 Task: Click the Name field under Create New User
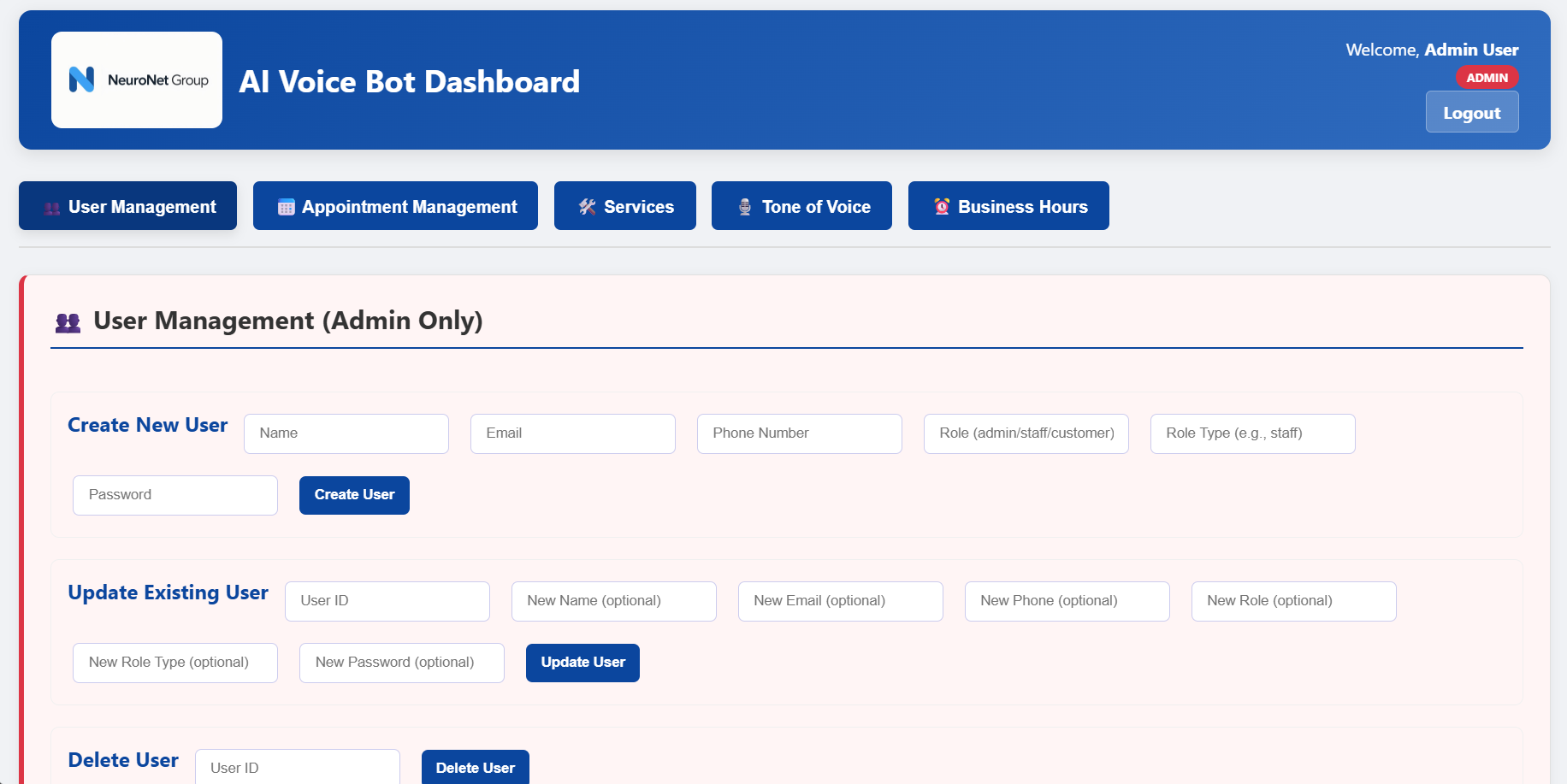click(346, 433)
